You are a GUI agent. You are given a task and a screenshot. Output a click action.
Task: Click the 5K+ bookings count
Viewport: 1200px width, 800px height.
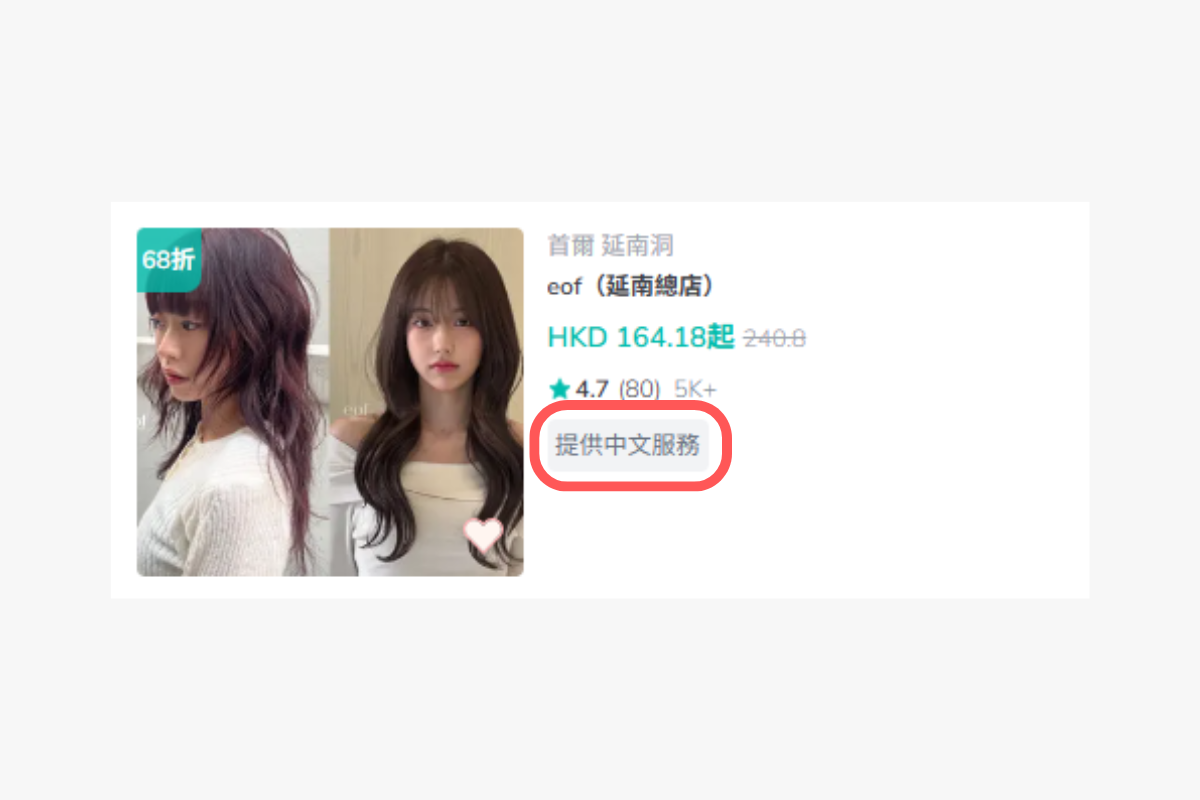[695, 389]
